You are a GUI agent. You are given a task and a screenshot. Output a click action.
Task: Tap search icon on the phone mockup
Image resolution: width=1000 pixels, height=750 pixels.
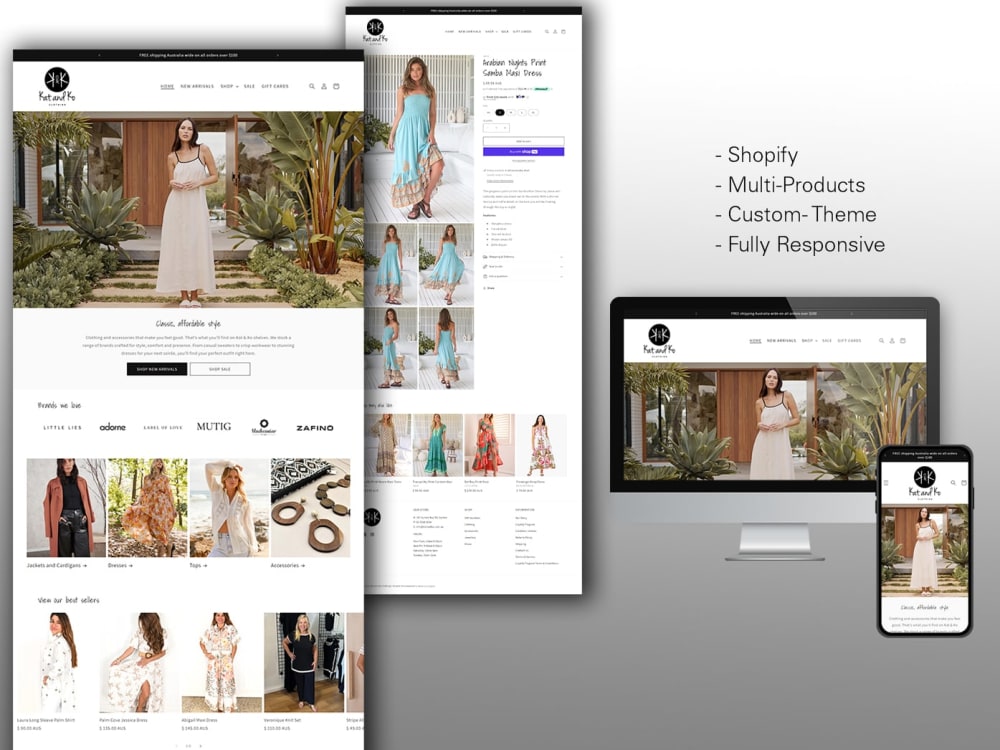pos(953,483)
